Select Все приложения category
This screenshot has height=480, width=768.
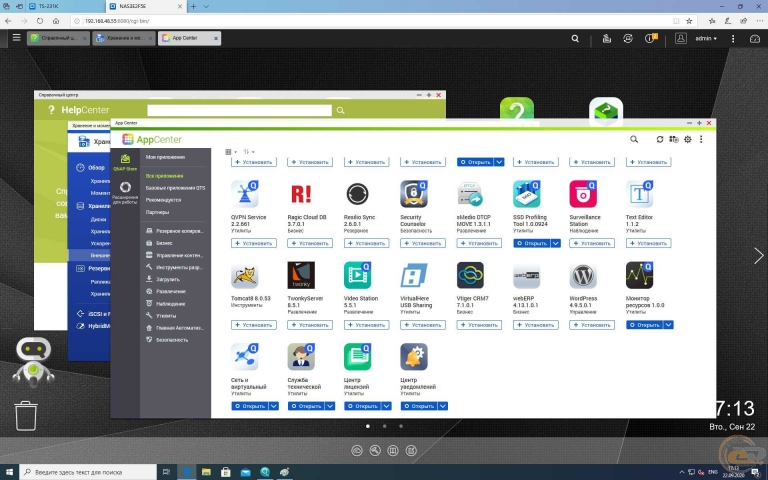(164, 176)
